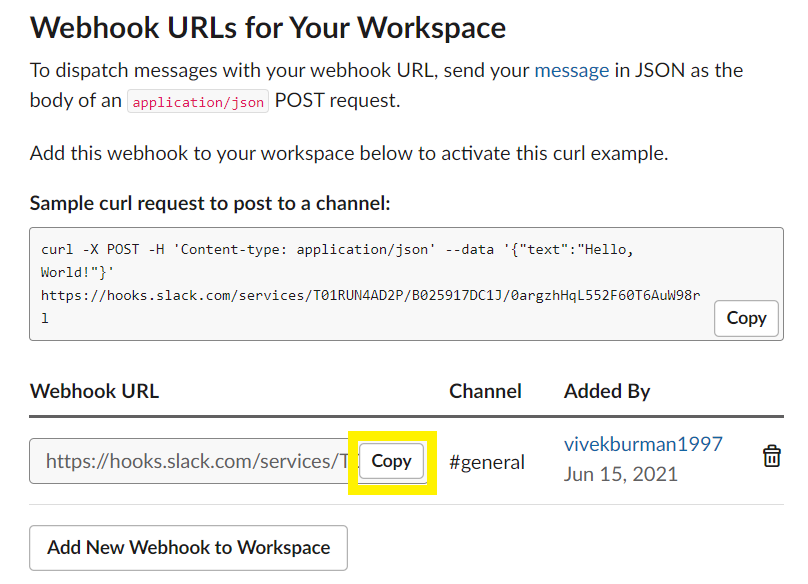Open the message documentation link
This screenshot has height=584, width=808.
coord(571,70)
